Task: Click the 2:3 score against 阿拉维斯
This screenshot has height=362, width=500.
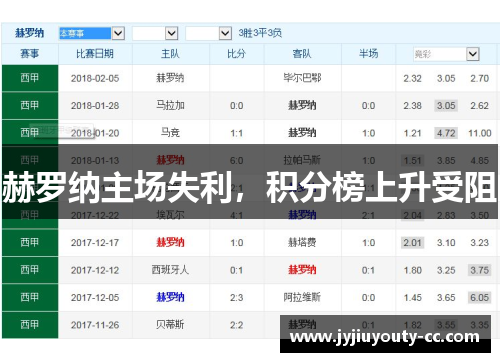Action: pos(236,298)
